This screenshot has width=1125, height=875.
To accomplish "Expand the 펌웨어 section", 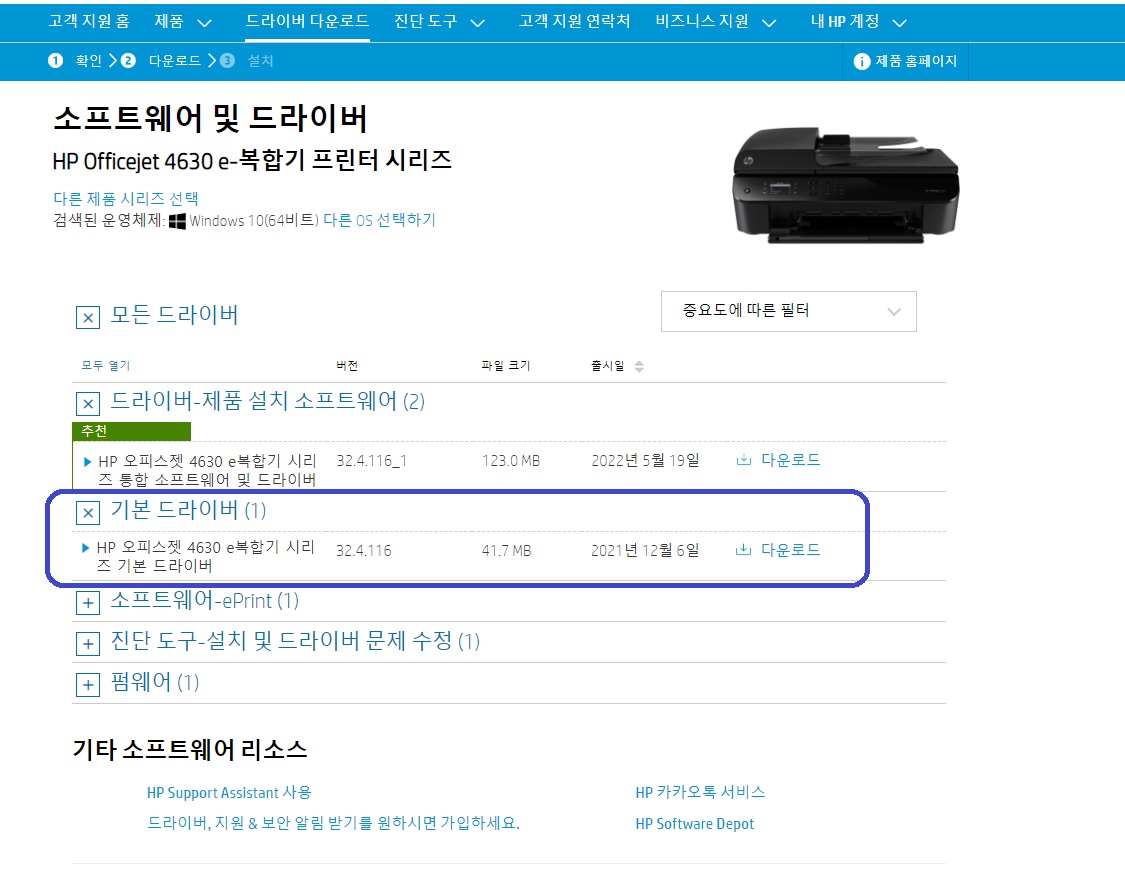I will click(x=87, y=683).
